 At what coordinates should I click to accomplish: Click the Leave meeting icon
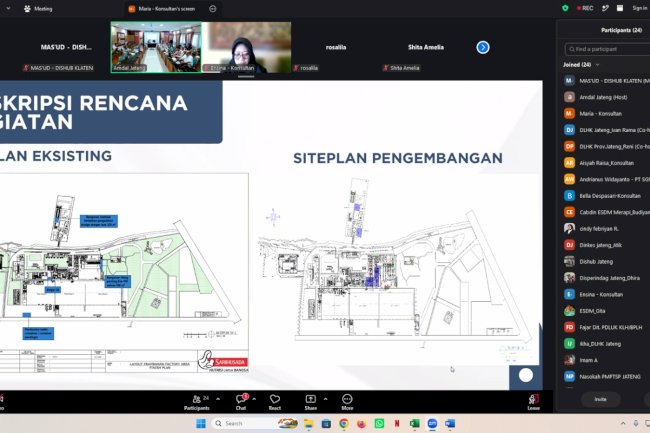[533, 402]
